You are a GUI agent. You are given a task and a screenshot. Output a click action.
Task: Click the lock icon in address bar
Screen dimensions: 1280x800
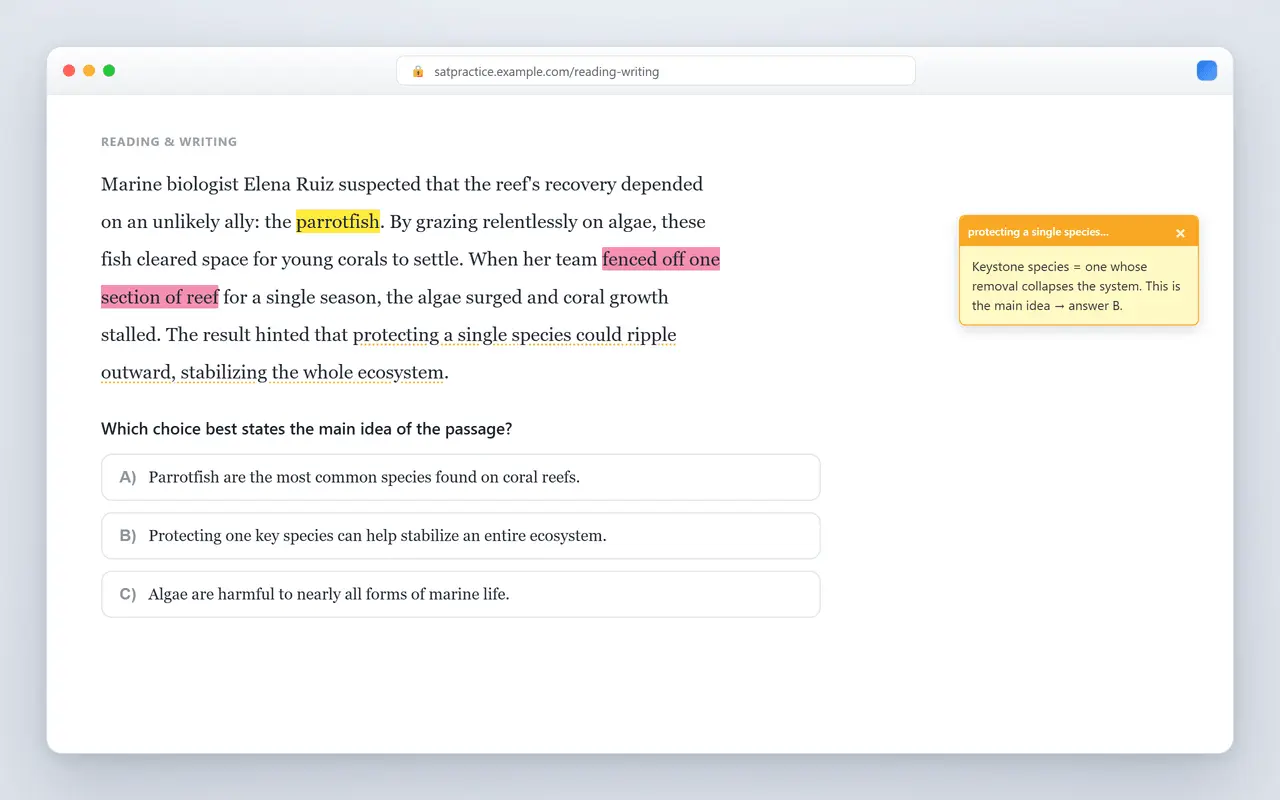[418, 72]
